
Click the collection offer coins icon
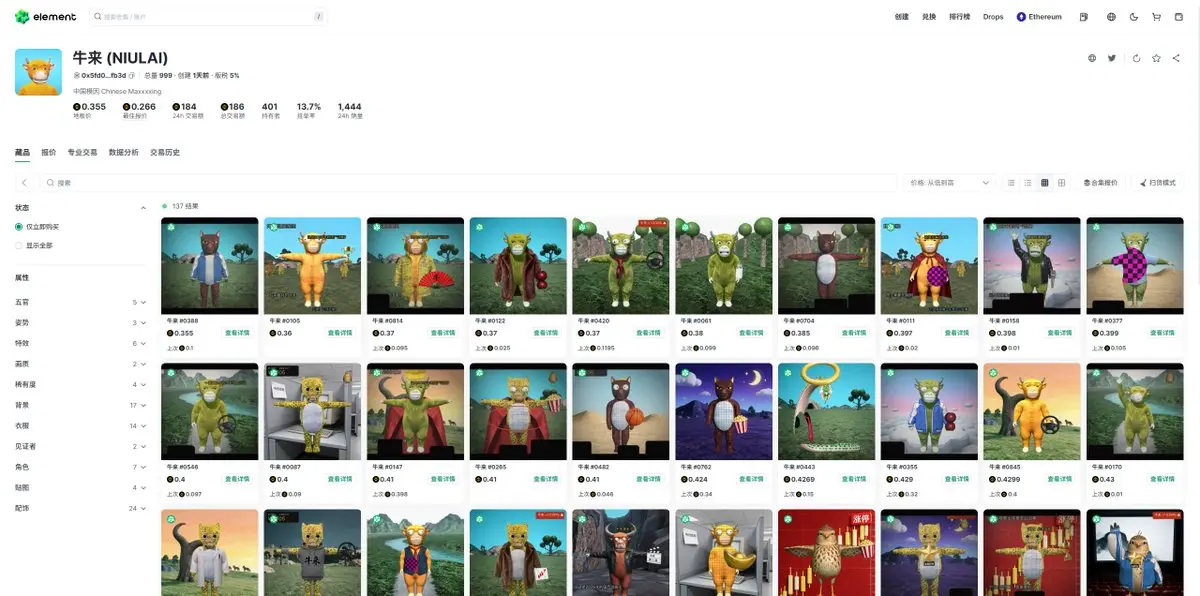pos(1087,183)
